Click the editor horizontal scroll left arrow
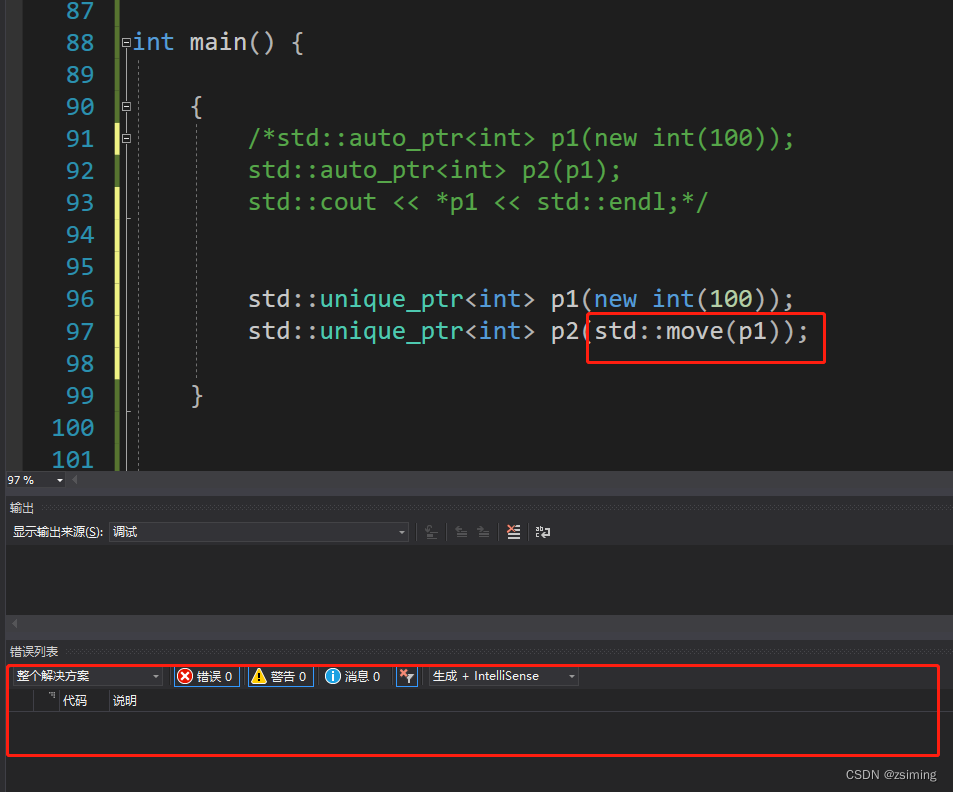 point(75,480)
